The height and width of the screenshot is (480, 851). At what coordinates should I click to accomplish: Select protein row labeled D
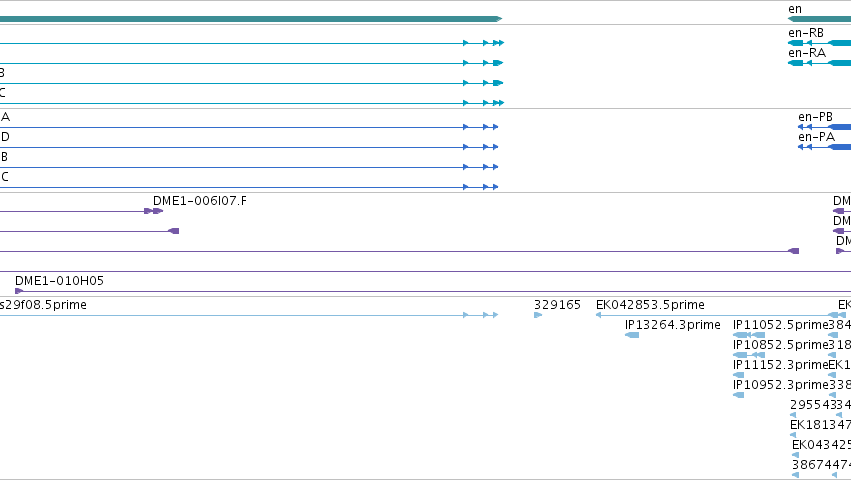tap(249, 147)
